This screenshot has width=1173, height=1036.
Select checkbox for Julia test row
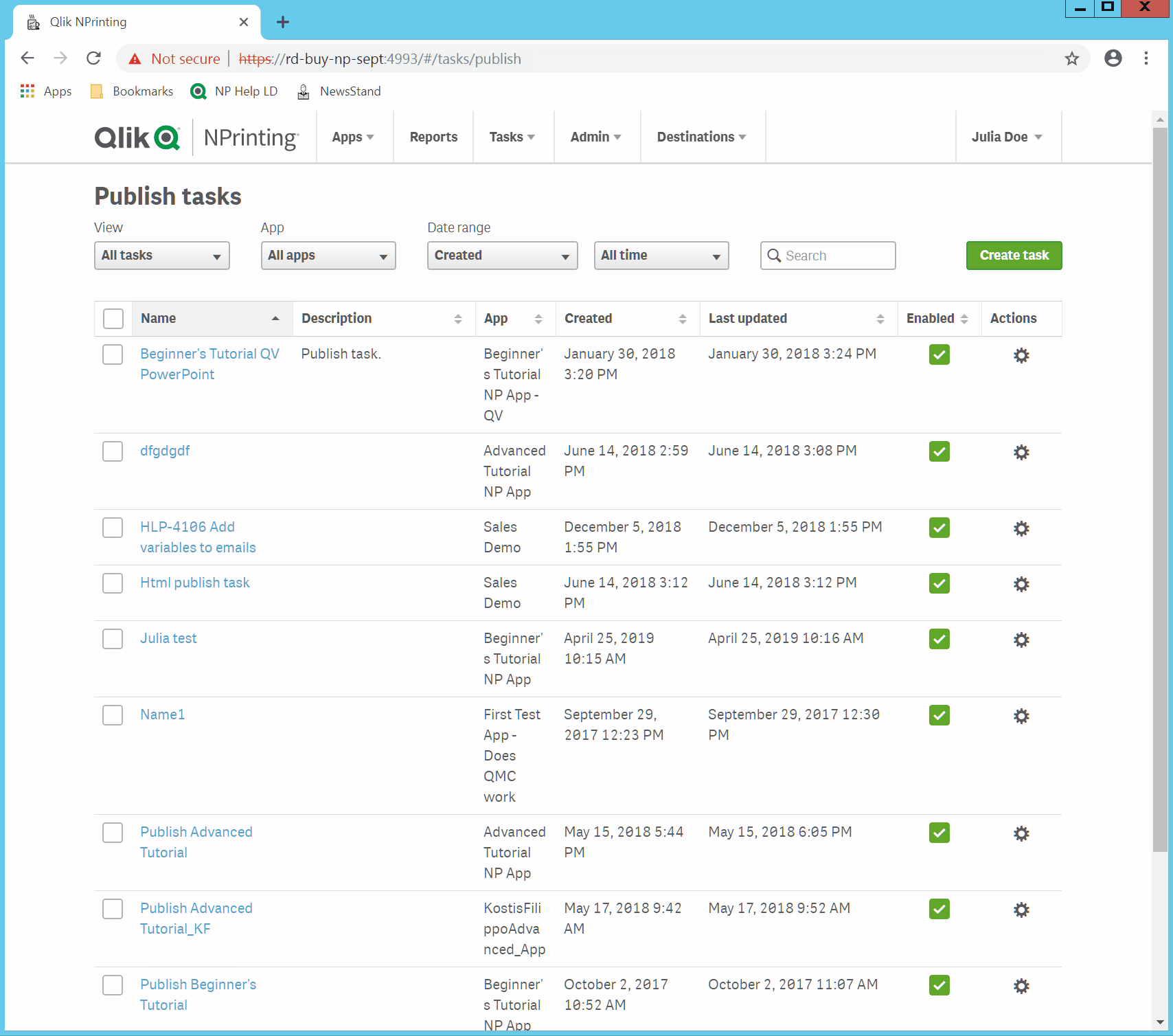coord(113,639)
